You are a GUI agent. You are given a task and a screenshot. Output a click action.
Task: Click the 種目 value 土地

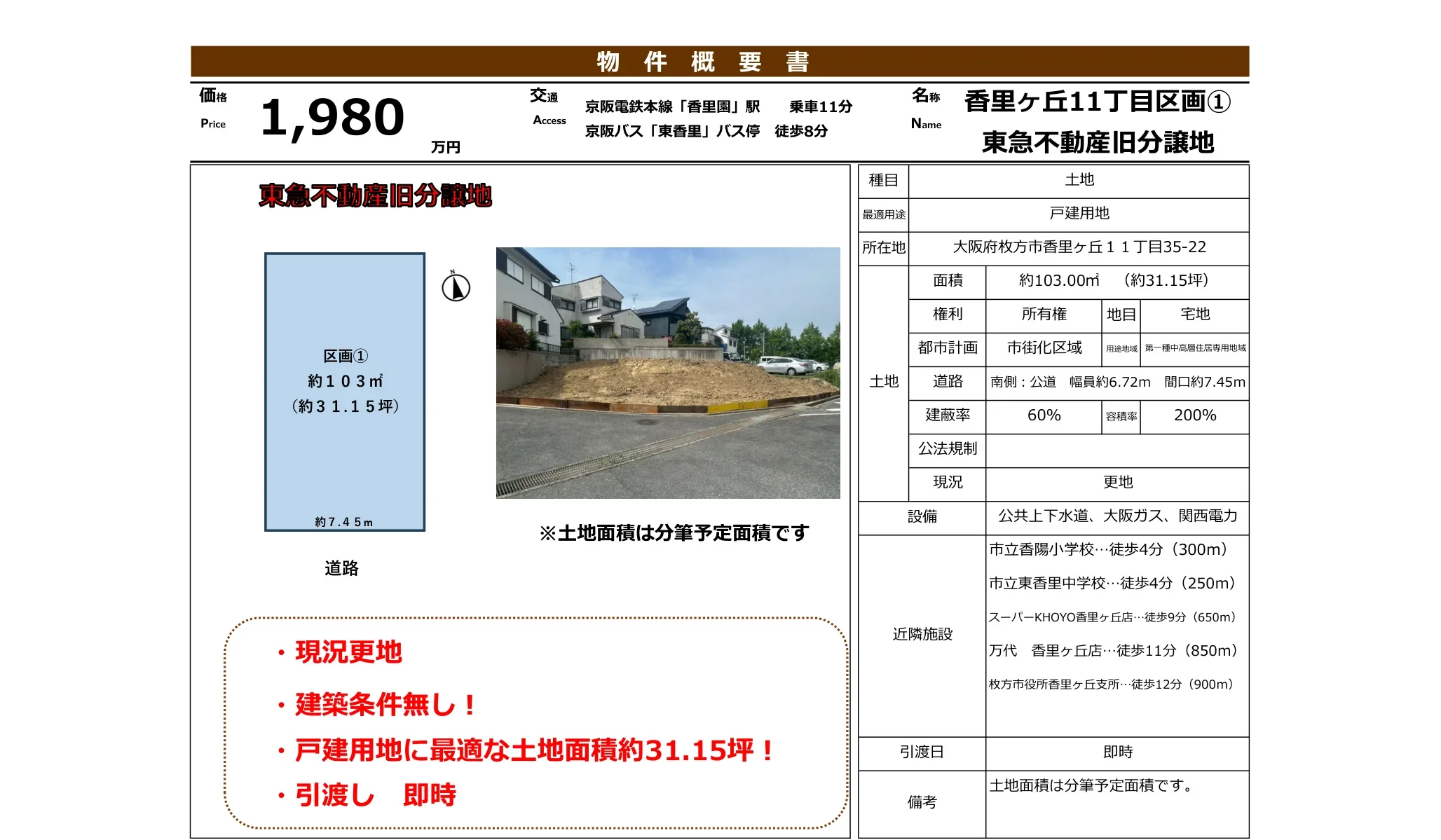pos(1079,180)
